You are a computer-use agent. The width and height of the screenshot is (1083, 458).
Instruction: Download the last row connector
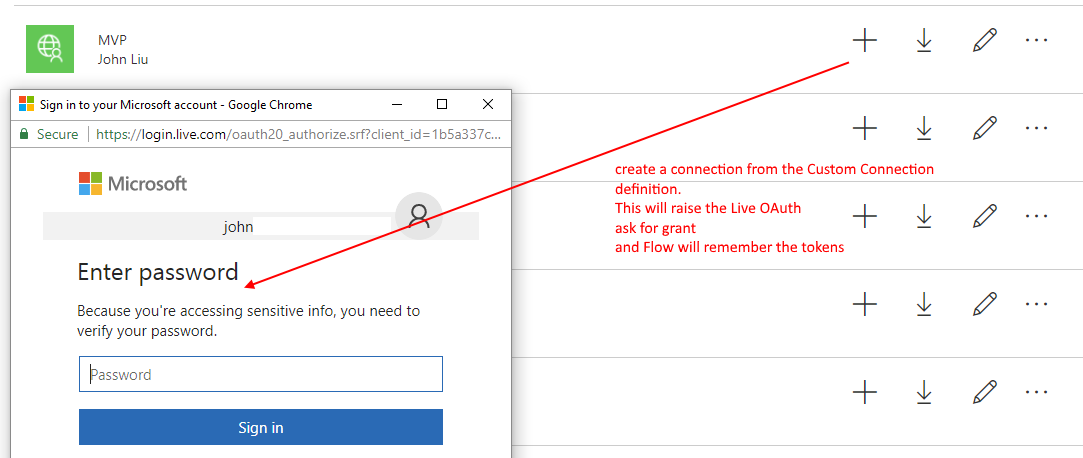[924, 391]
